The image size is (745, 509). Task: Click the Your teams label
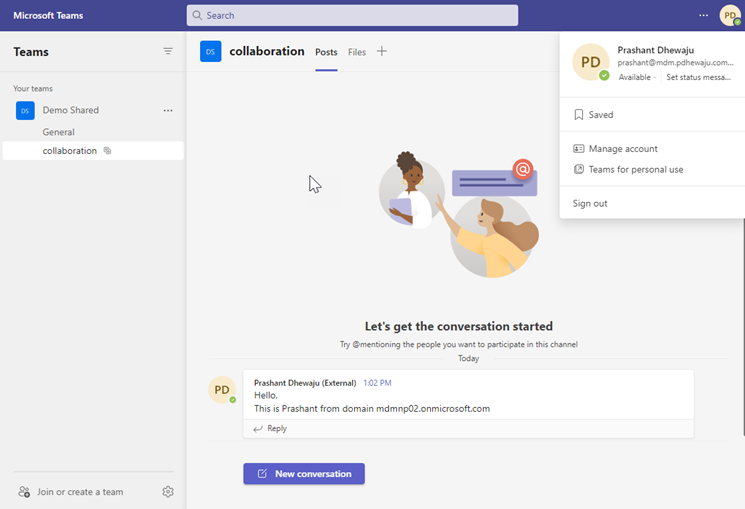pos(33,88)
